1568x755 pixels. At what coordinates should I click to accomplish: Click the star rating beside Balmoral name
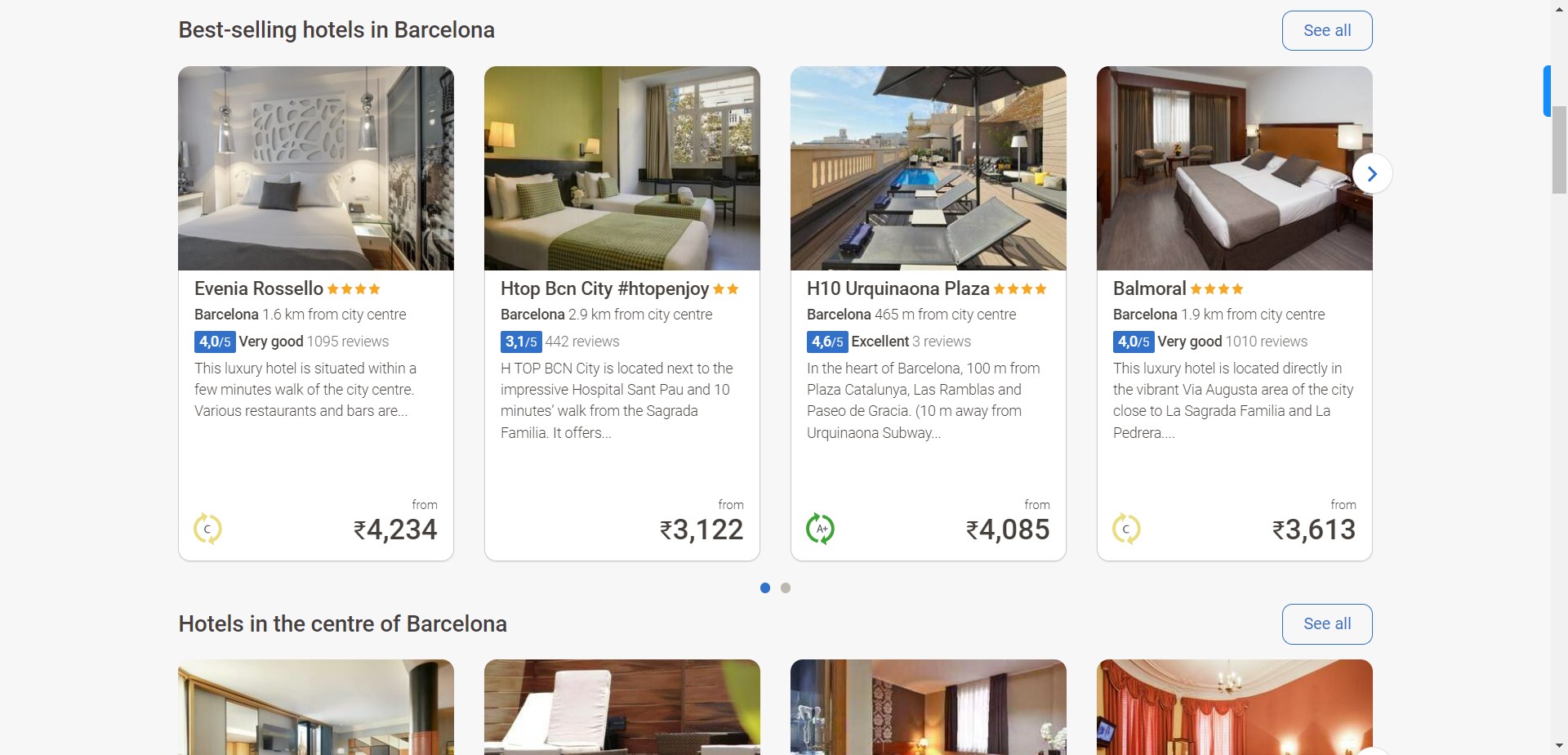tap(1217, 289)
